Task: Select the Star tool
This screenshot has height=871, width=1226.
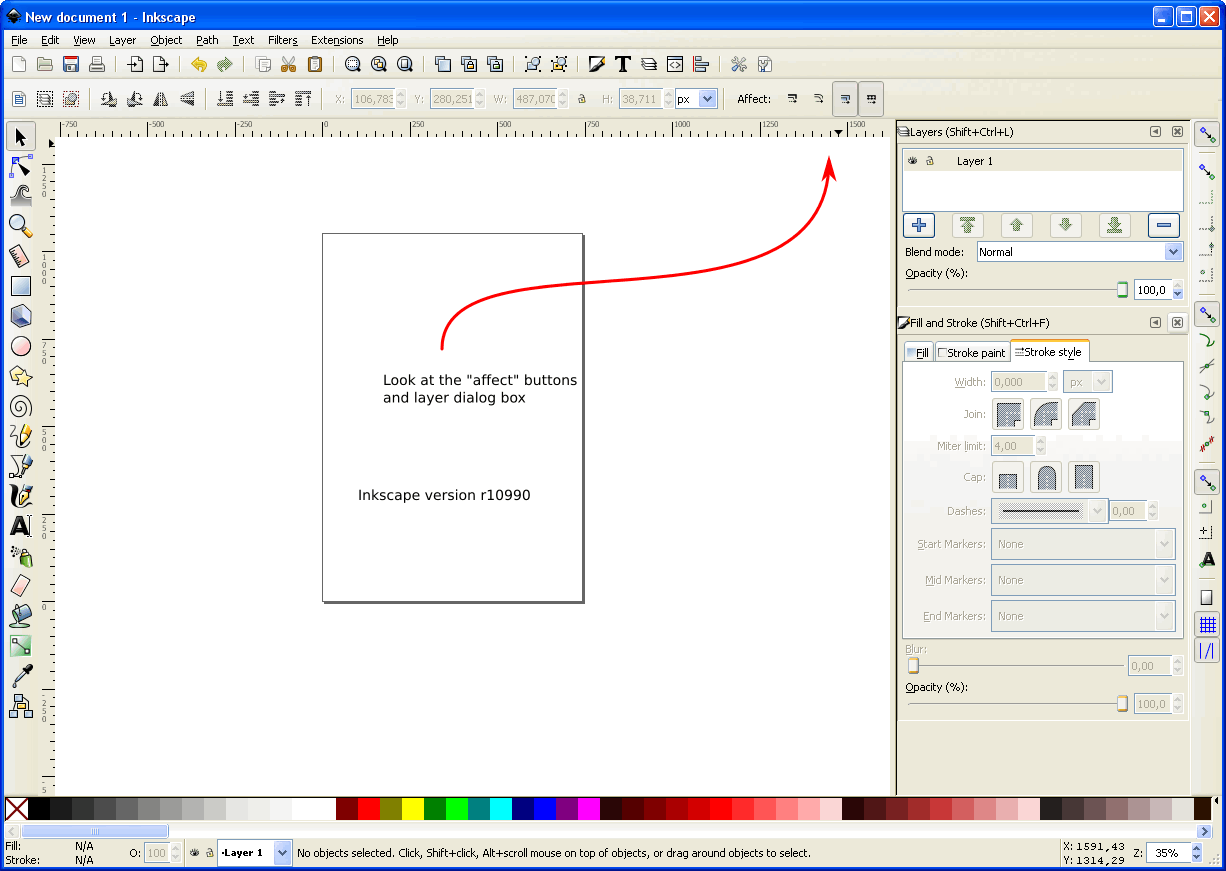Action: pos(20,376)
